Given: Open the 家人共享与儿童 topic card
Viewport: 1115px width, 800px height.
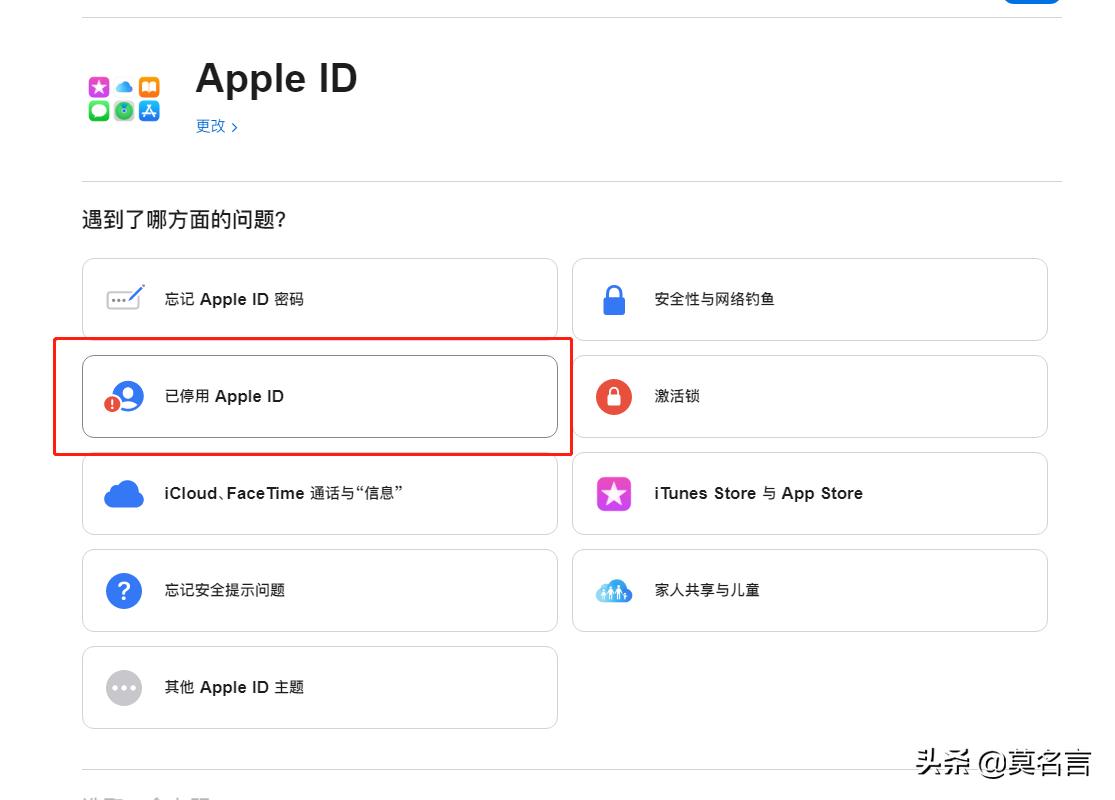Looking at the screenshot, I should (x=808, y=590).
